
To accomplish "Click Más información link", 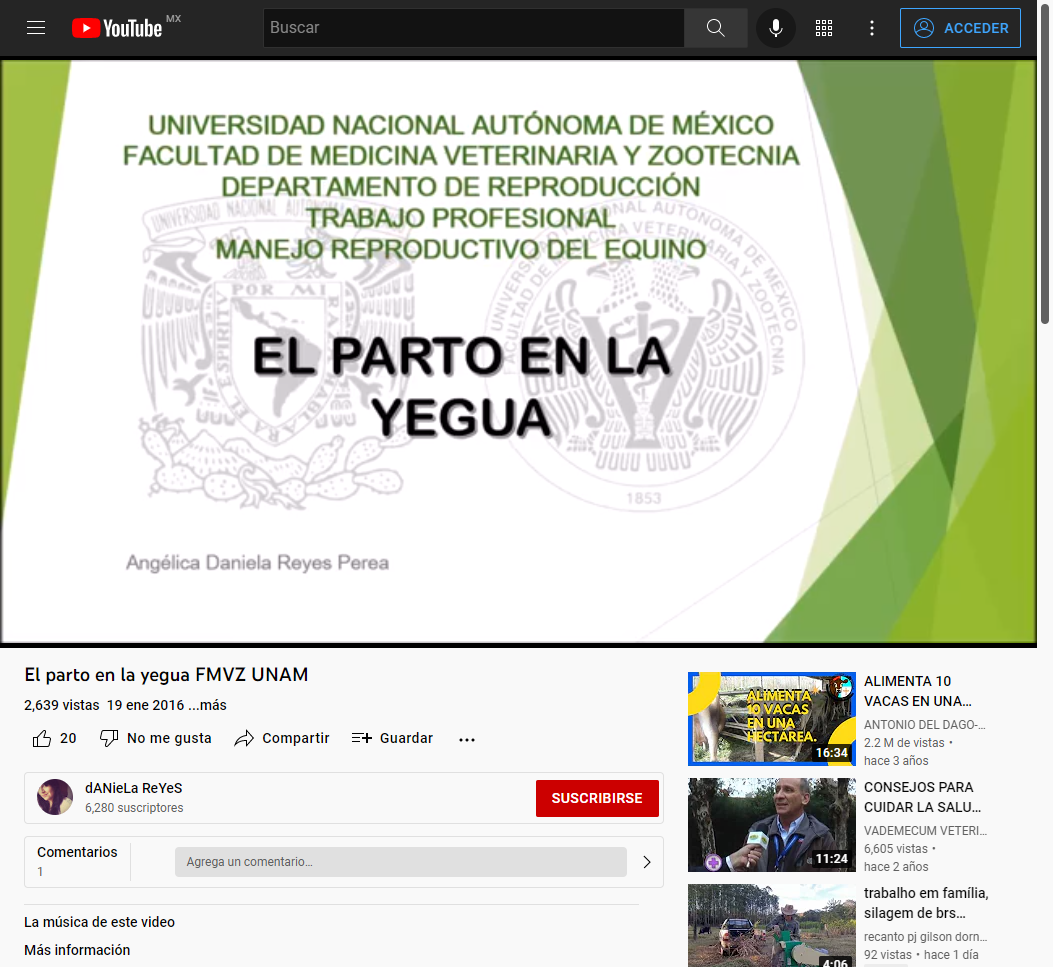I will [x=77, y=950].
